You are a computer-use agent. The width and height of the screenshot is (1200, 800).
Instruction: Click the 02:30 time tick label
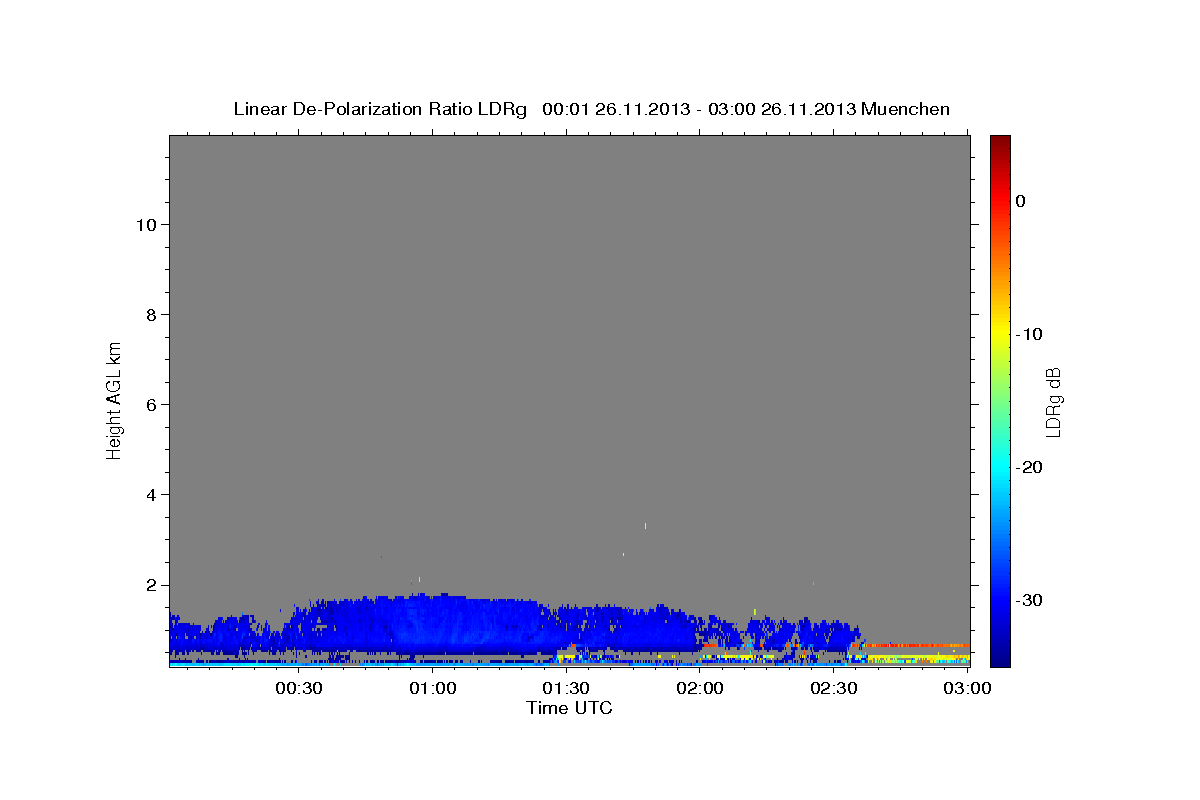tap(833, 688)
